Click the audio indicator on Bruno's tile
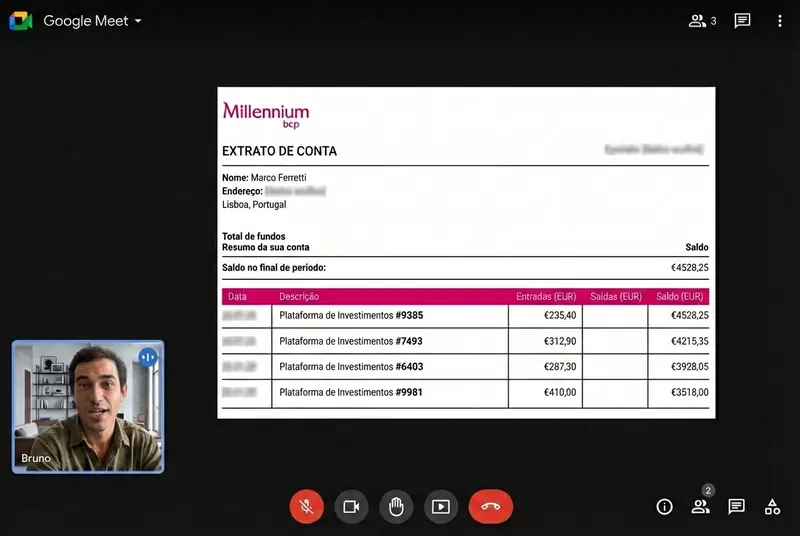800x536 pixels. click(x=148, y=357)
